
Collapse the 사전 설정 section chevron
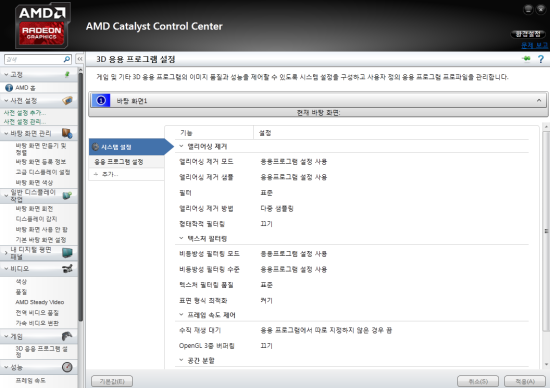point(6,101)
